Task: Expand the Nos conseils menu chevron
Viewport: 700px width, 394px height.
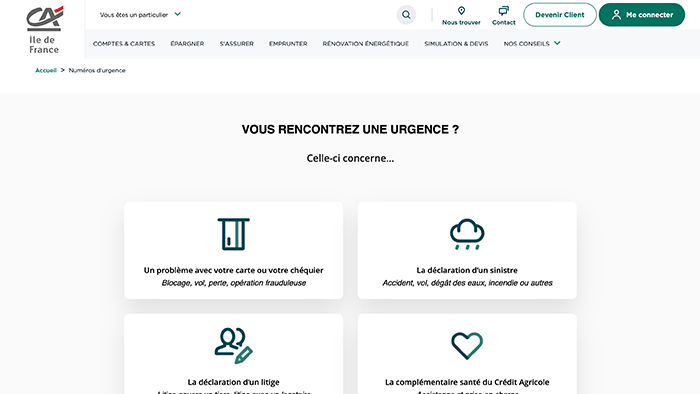Action: click(557, 43)
